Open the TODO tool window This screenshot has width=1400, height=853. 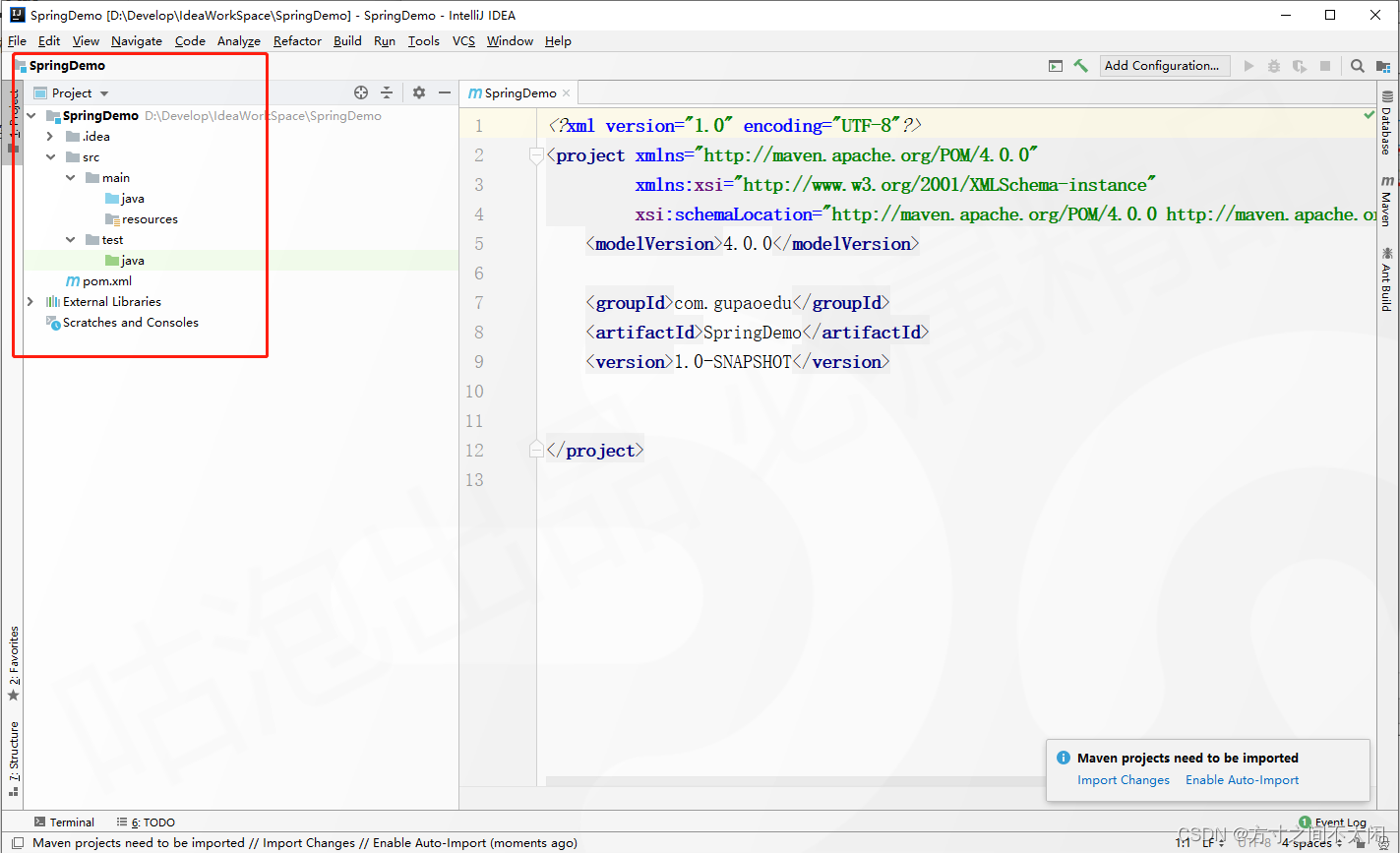(146, 823)
